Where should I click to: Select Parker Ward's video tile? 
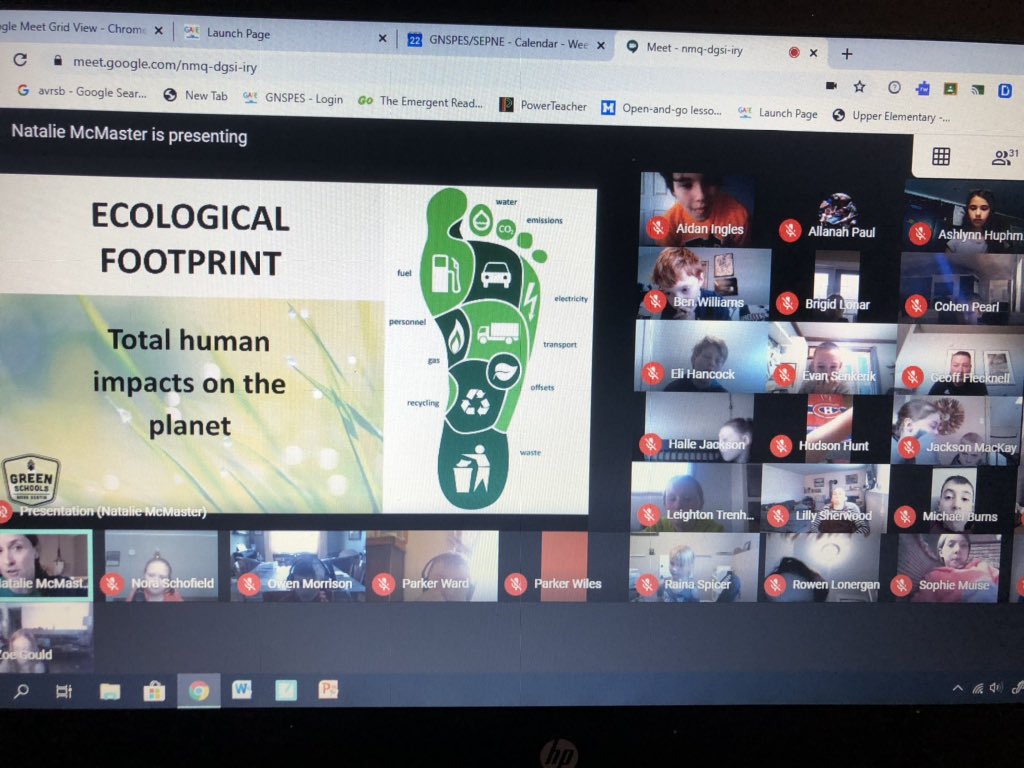(433, 566)
